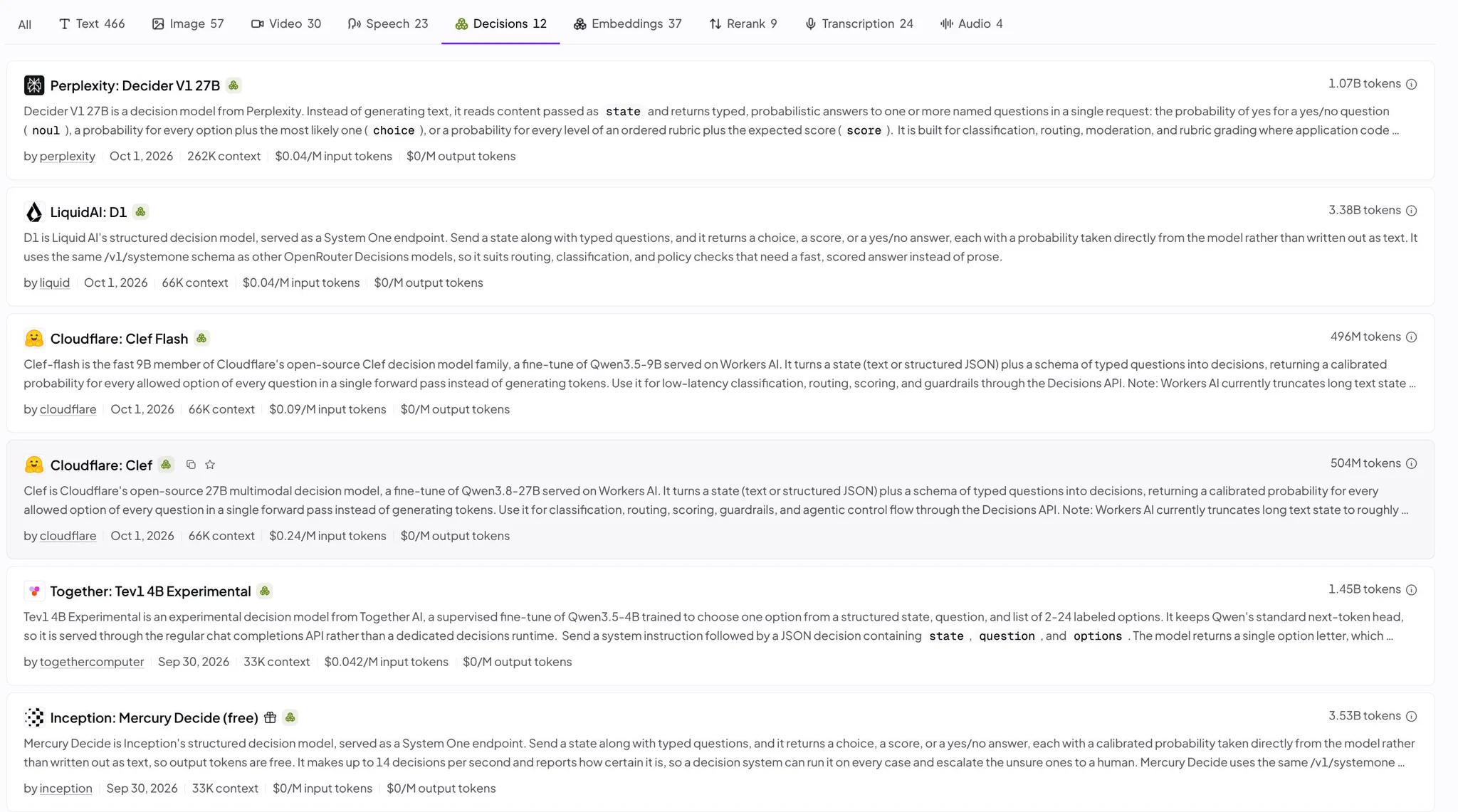Click the LiquidAI droplet logo

tap(34, 212)
